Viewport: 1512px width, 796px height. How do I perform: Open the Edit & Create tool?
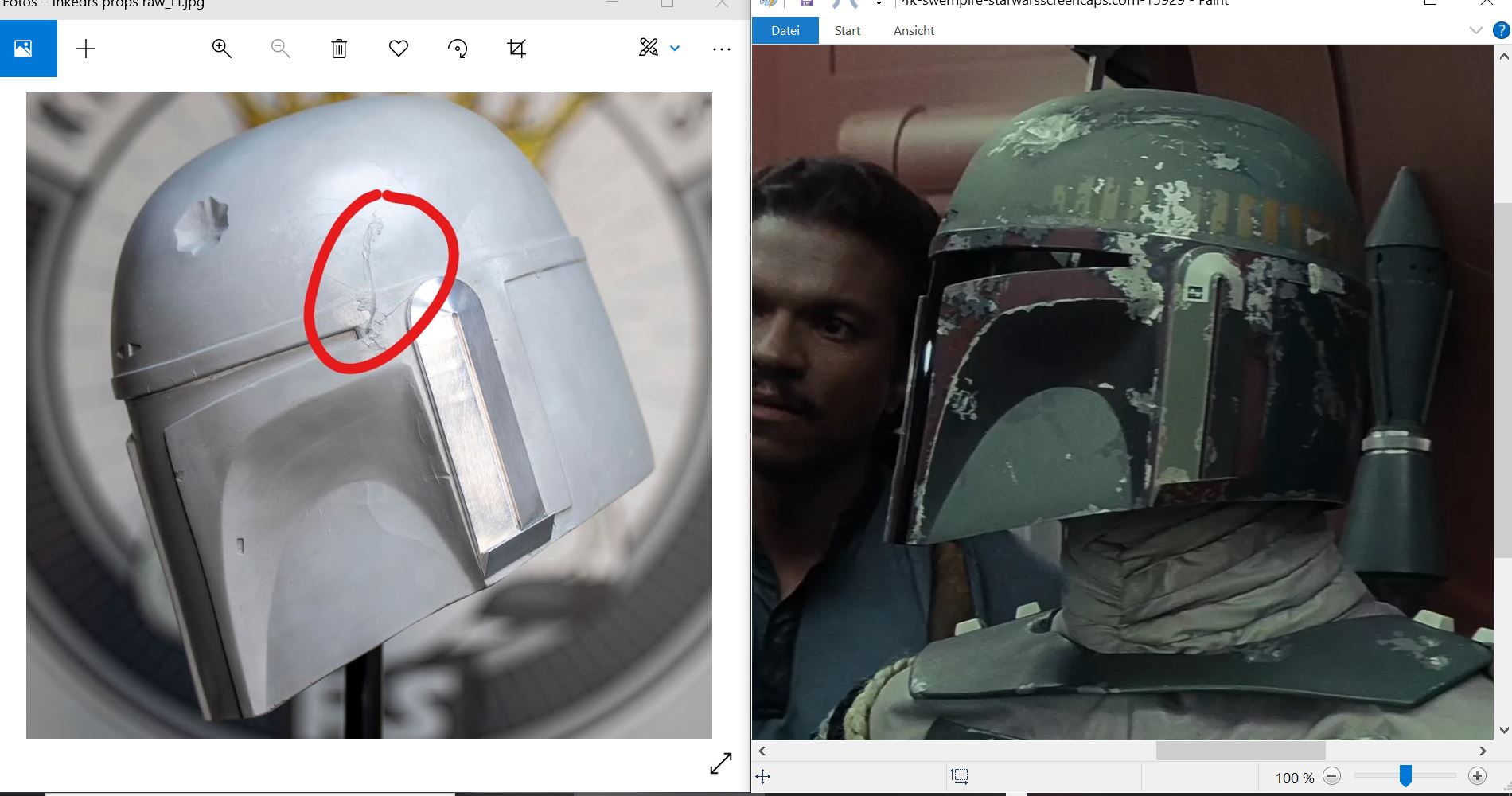pos(649,48)
